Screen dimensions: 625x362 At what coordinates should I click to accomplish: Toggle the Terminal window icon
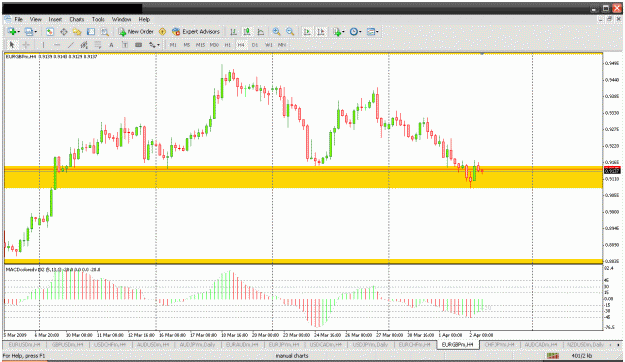point(91,31)
